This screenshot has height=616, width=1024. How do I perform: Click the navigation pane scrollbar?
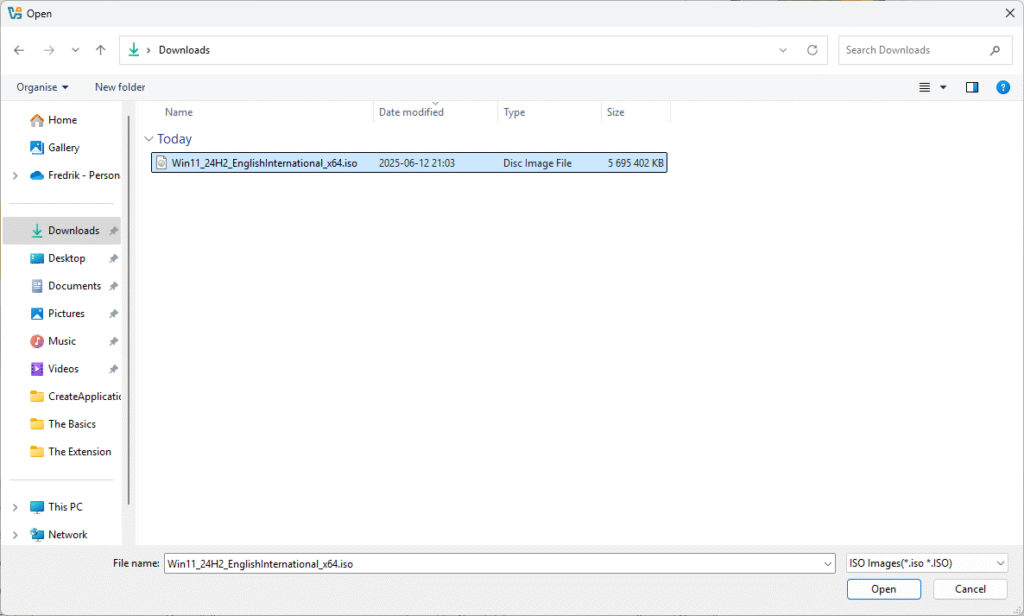pyautogui.click(x=129, y=310)
